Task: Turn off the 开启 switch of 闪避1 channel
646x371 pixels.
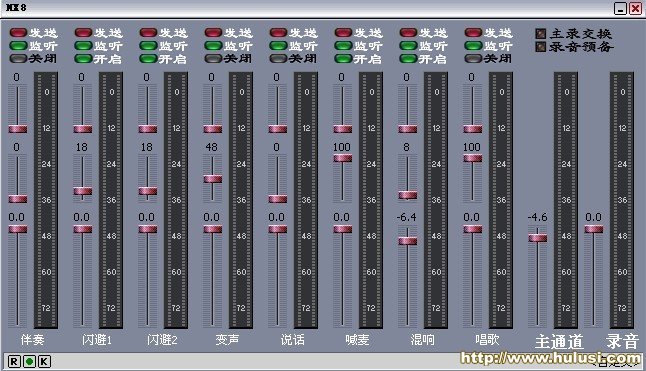Action: 83,58
